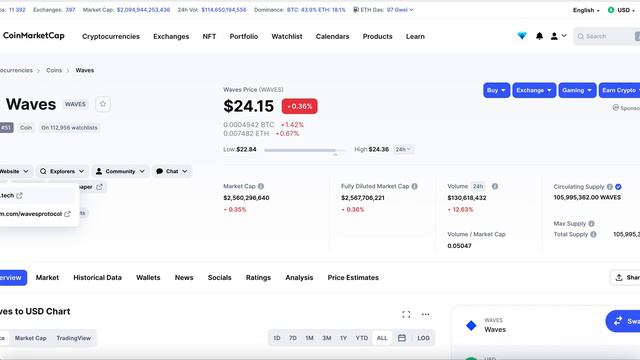The image size is (640, 360).
Task: Switch to Historical Data tab
Action: click(97, 278)
